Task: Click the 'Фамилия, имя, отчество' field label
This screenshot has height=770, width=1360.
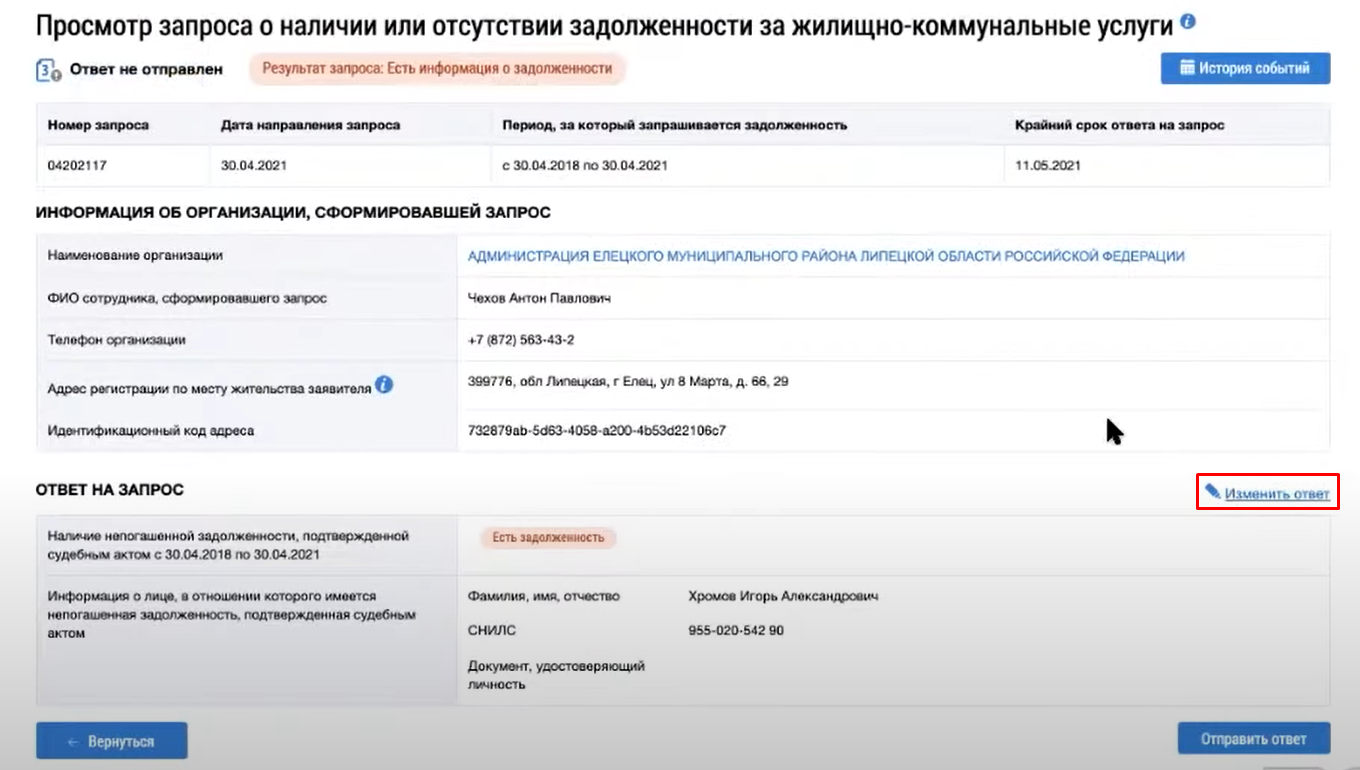Action: coord(544,596)
